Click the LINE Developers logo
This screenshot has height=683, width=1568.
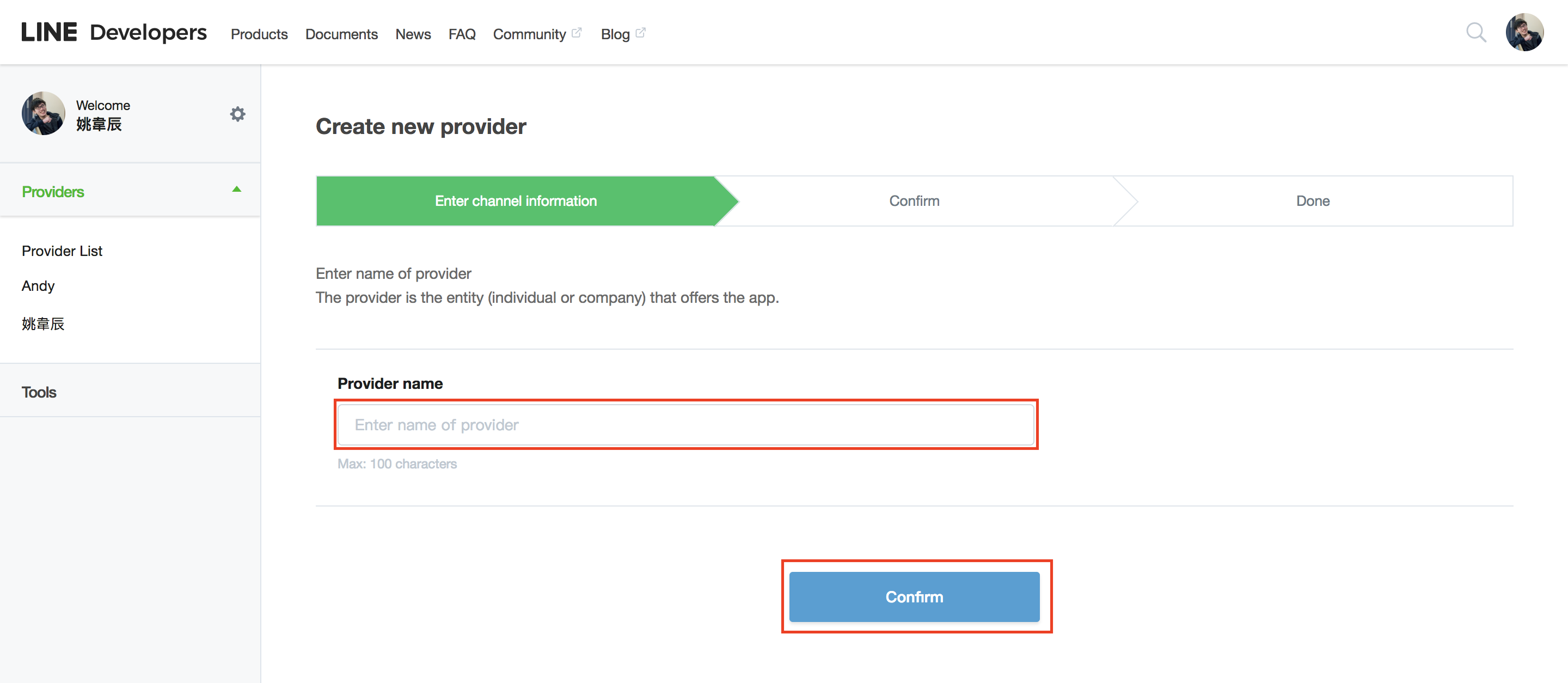pyautogui.click(x=114, y=32)
